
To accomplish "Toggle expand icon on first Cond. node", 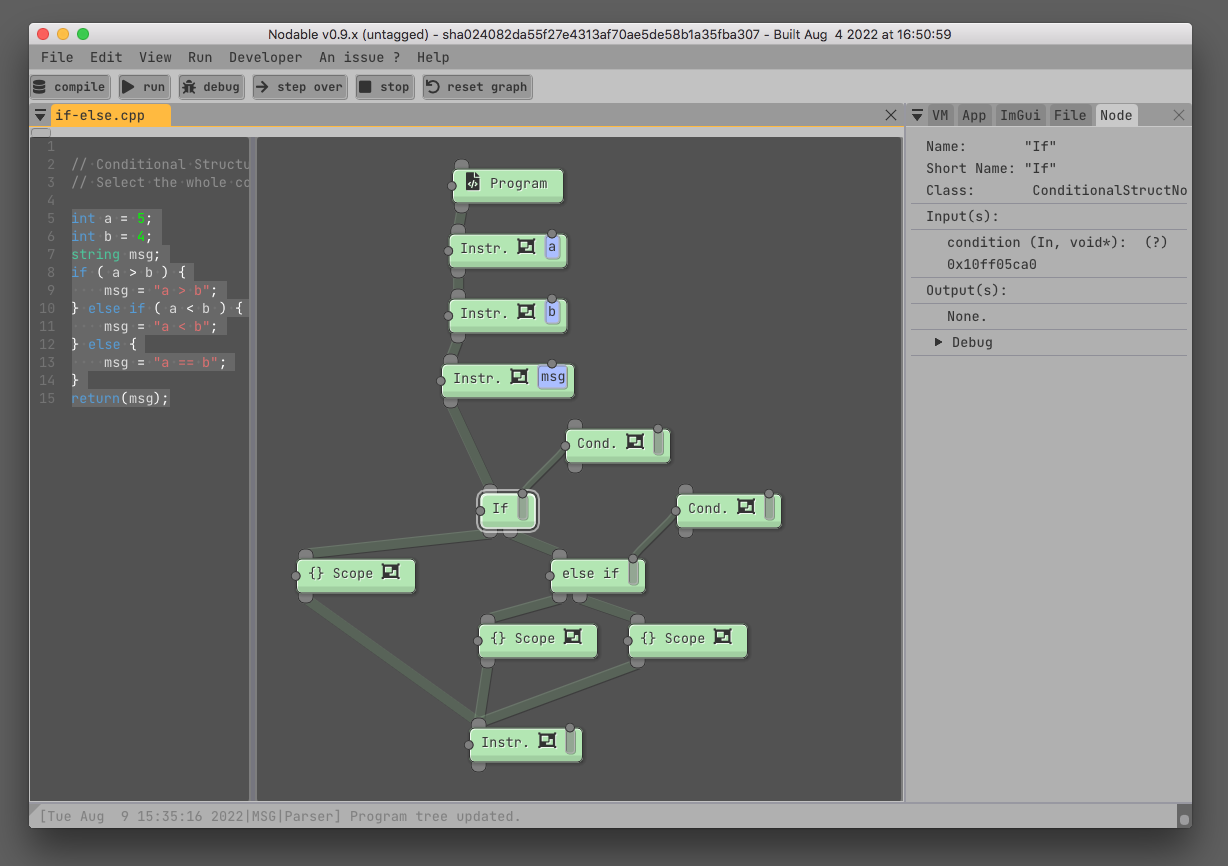I will 635,442.
